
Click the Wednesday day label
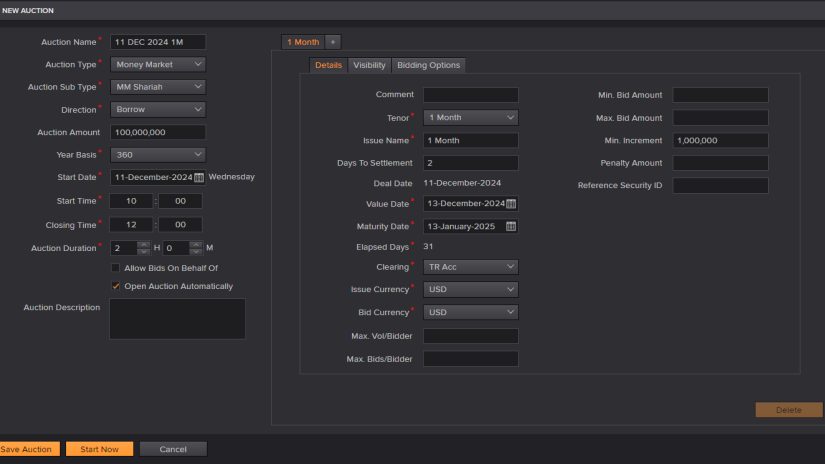tap(232, 177)
